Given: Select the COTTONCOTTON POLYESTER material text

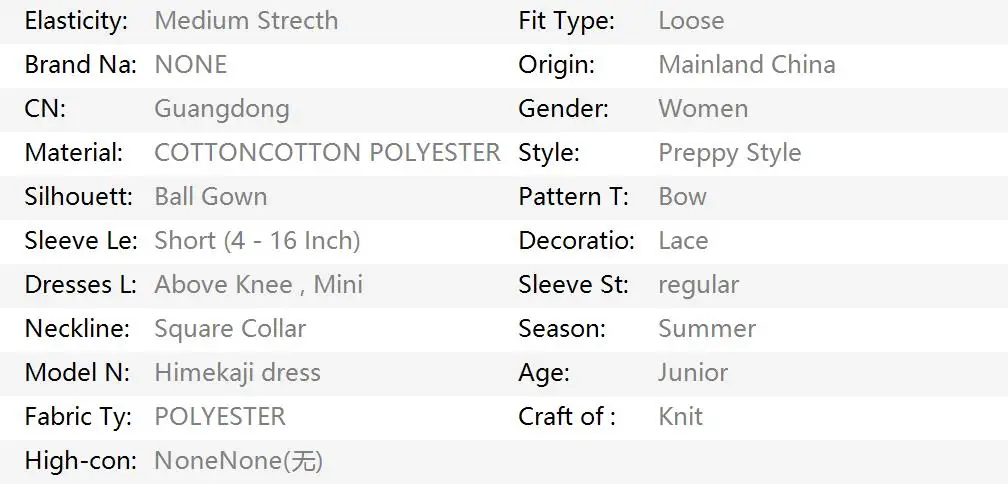Looking at the screenshot, I should point(327,152).
